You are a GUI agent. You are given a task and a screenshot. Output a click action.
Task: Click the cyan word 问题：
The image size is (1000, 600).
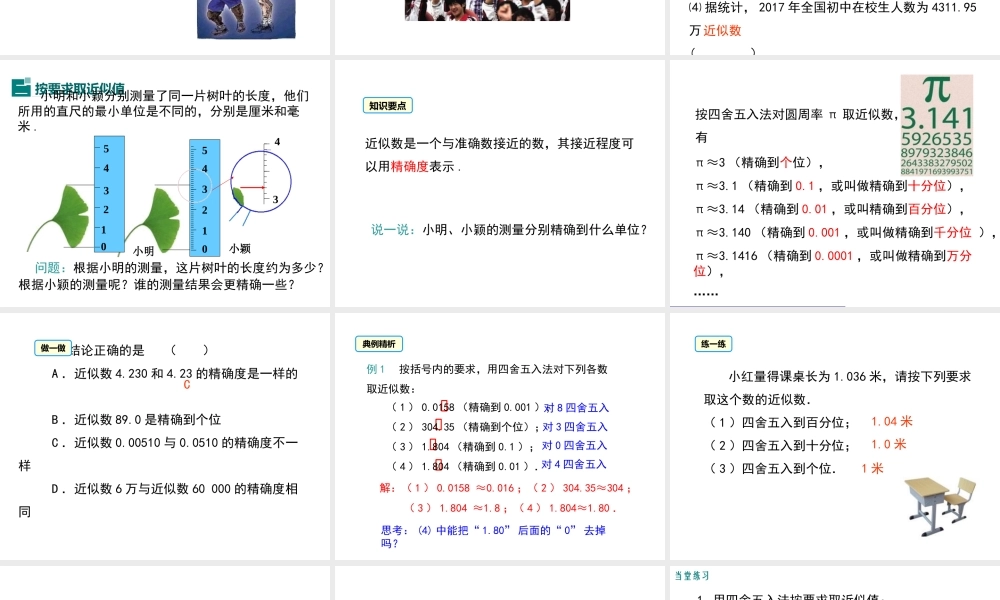click(x=51, y=268)
